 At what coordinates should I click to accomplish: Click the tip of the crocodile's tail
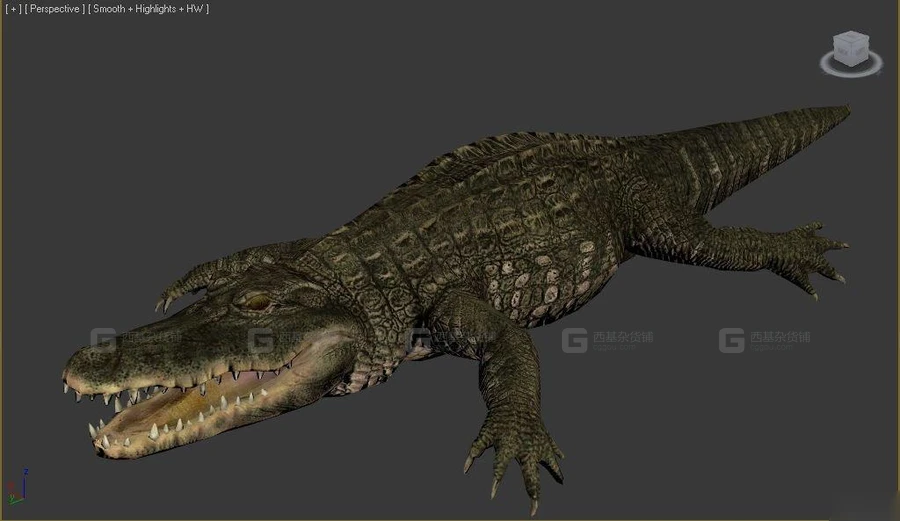[x=845, y=109]
